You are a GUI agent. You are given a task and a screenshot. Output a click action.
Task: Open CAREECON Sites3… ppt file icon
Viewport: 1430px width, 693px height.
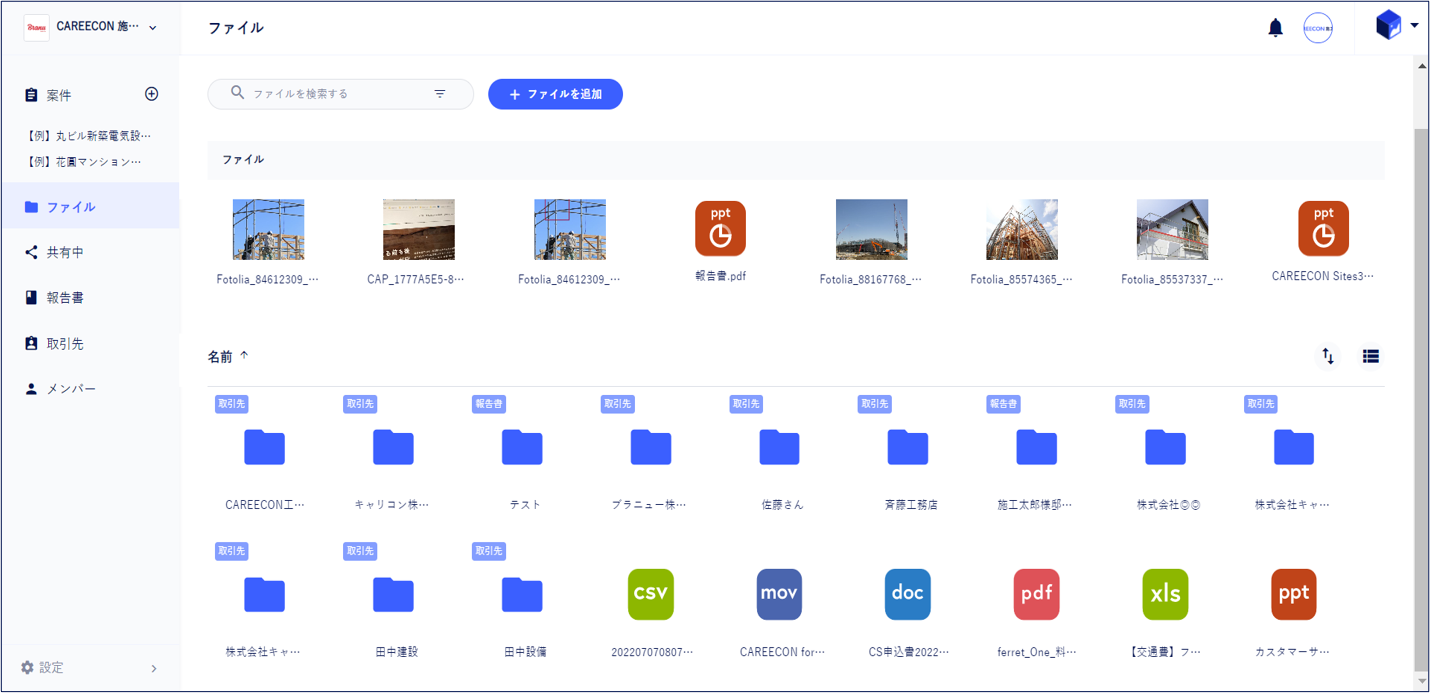pos(1323,228)
